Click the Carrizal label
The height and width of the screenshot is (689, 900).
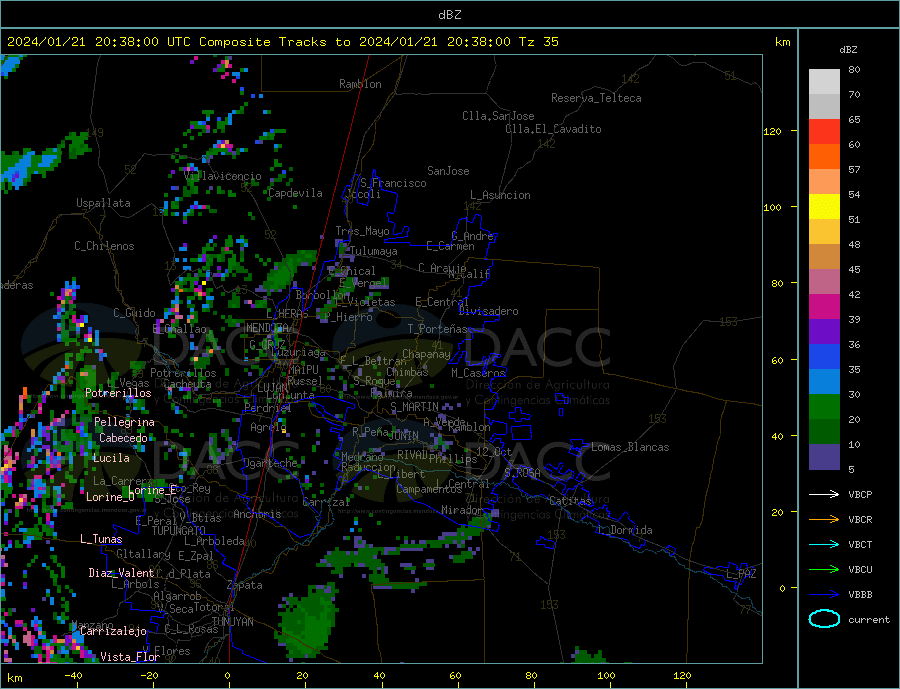coord(326,502)
